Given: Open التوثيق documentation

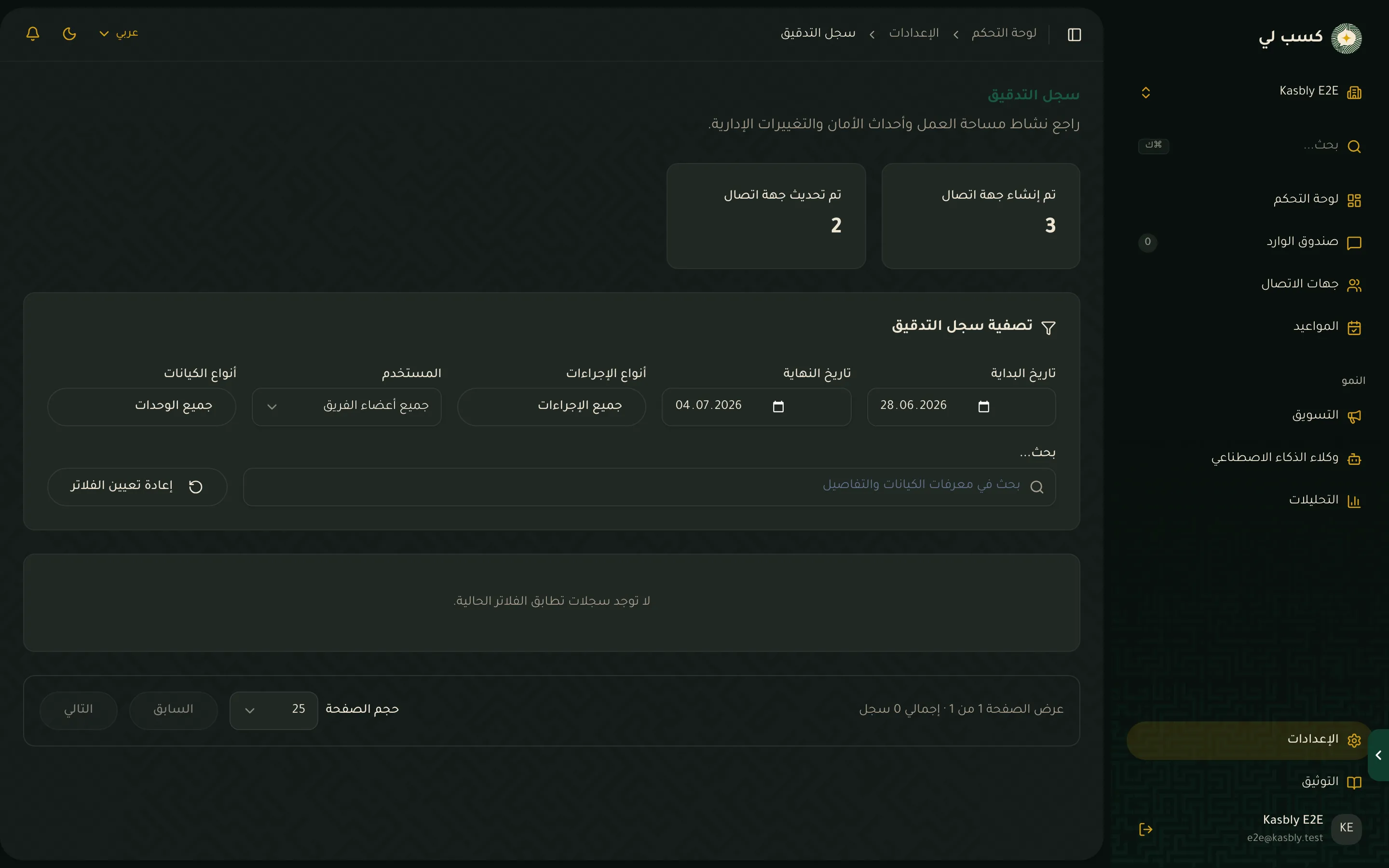Looking at the screenshot, I should (1250, 783).
